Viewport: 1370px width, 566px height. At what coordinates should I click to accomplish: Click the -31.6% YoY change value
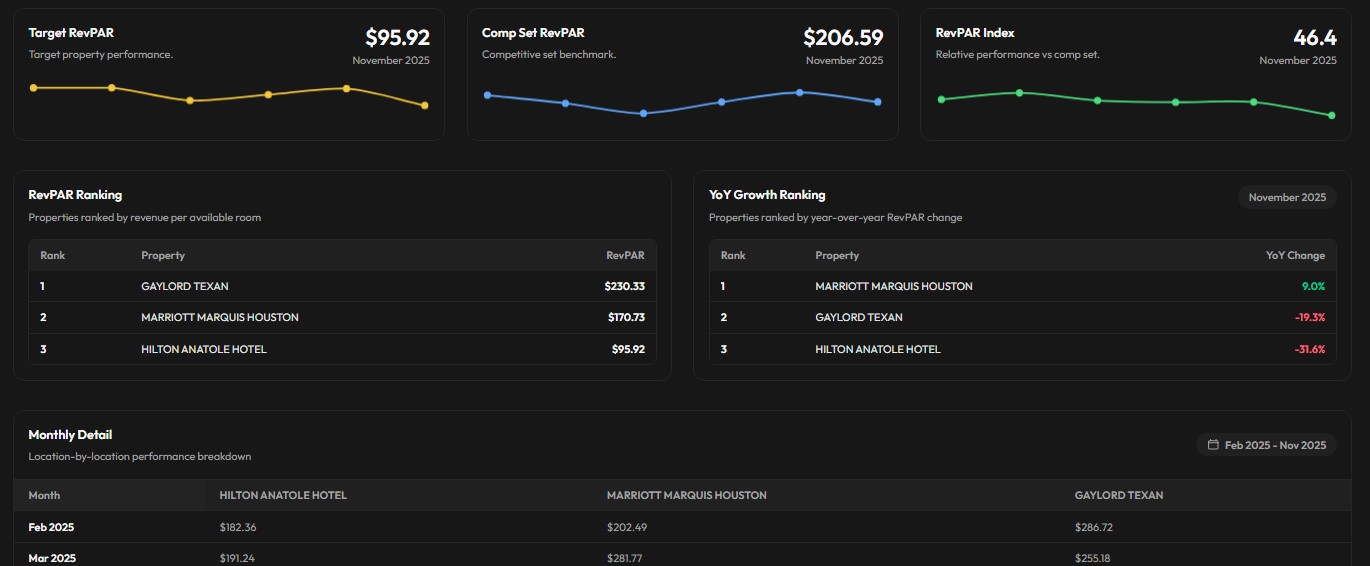pos(1309,349)
